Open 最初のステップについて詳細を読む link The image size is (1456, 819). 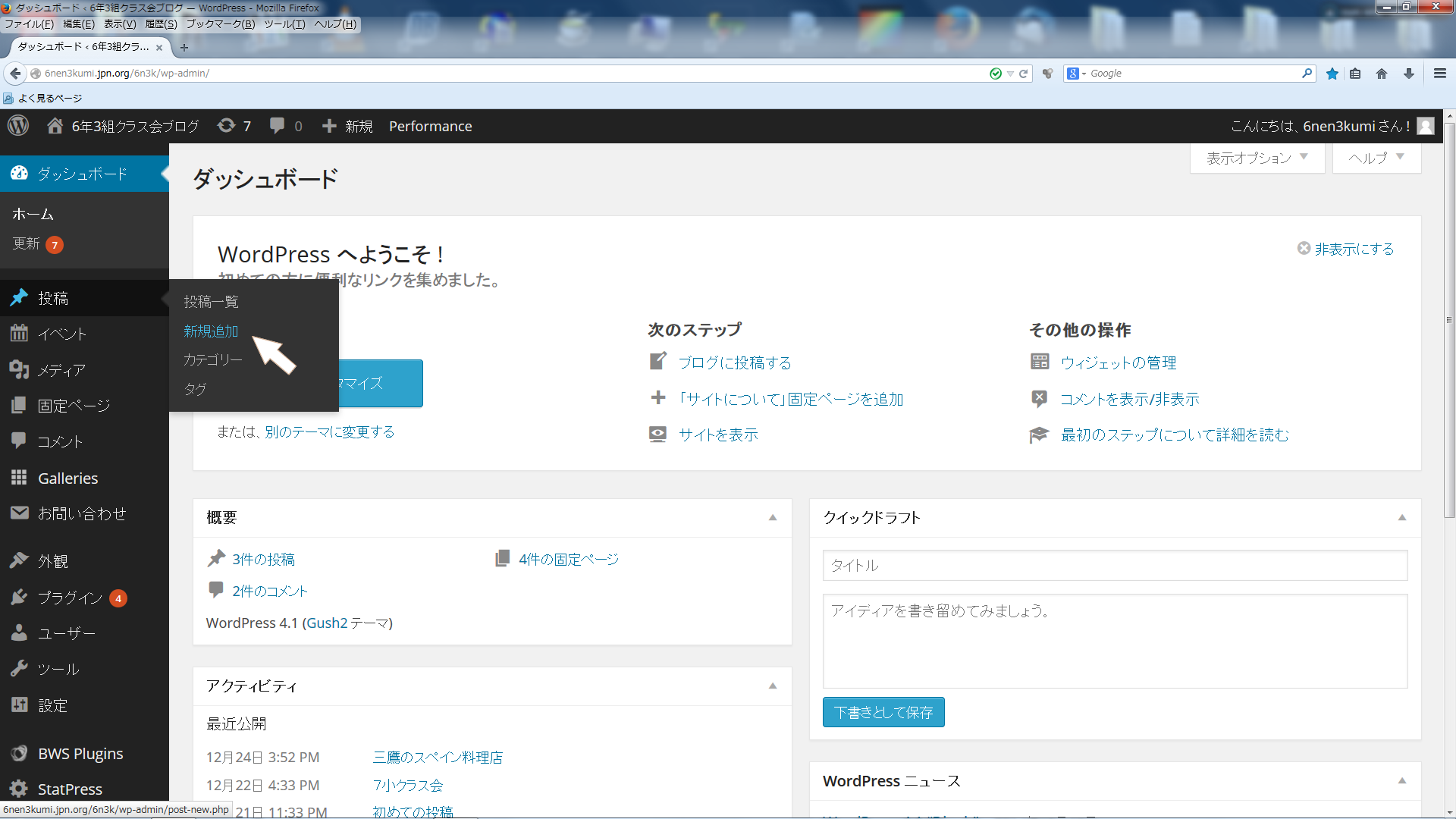(x=1175, y=435)
